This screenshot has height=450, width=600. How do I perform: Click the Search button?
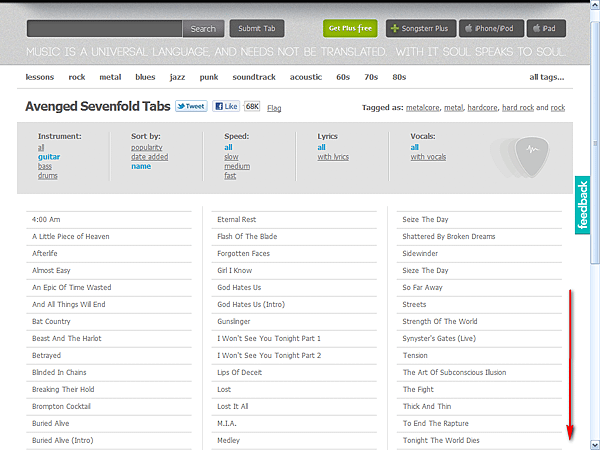[x=203, y=29]
